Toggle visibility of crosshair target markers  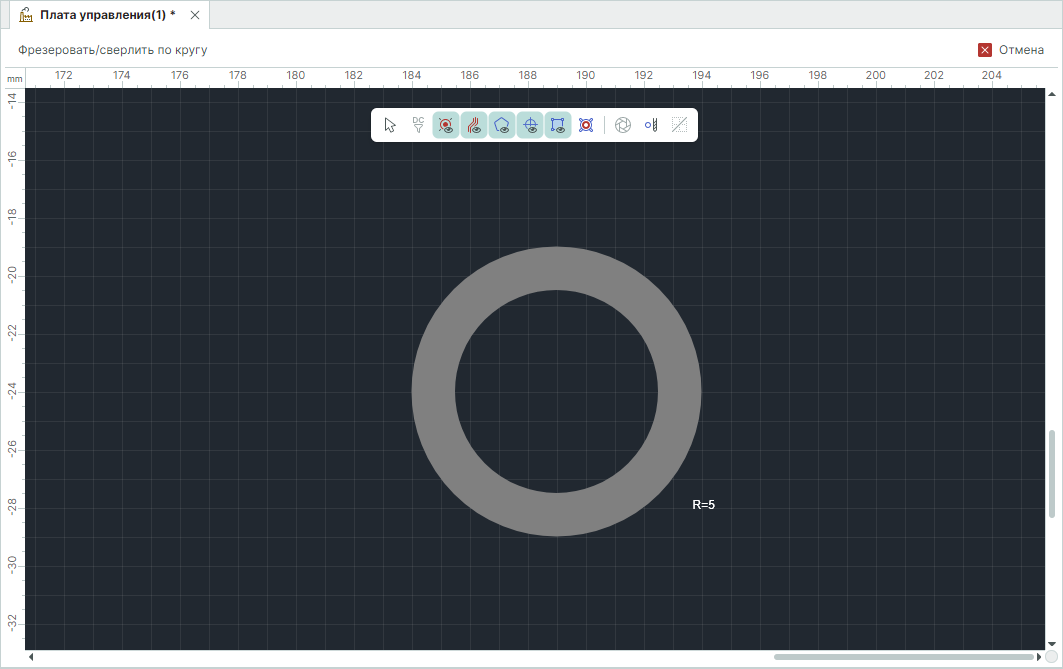(530, 125)
